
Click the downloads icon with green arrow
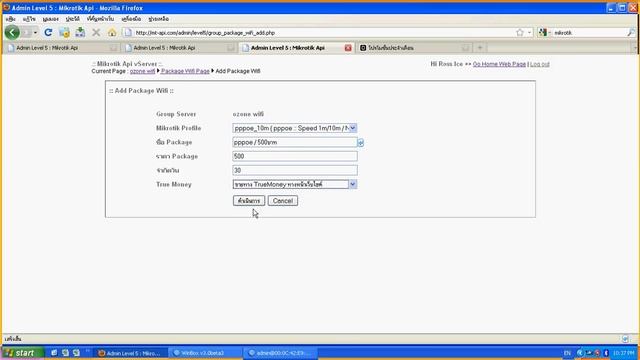click(80, 32)
